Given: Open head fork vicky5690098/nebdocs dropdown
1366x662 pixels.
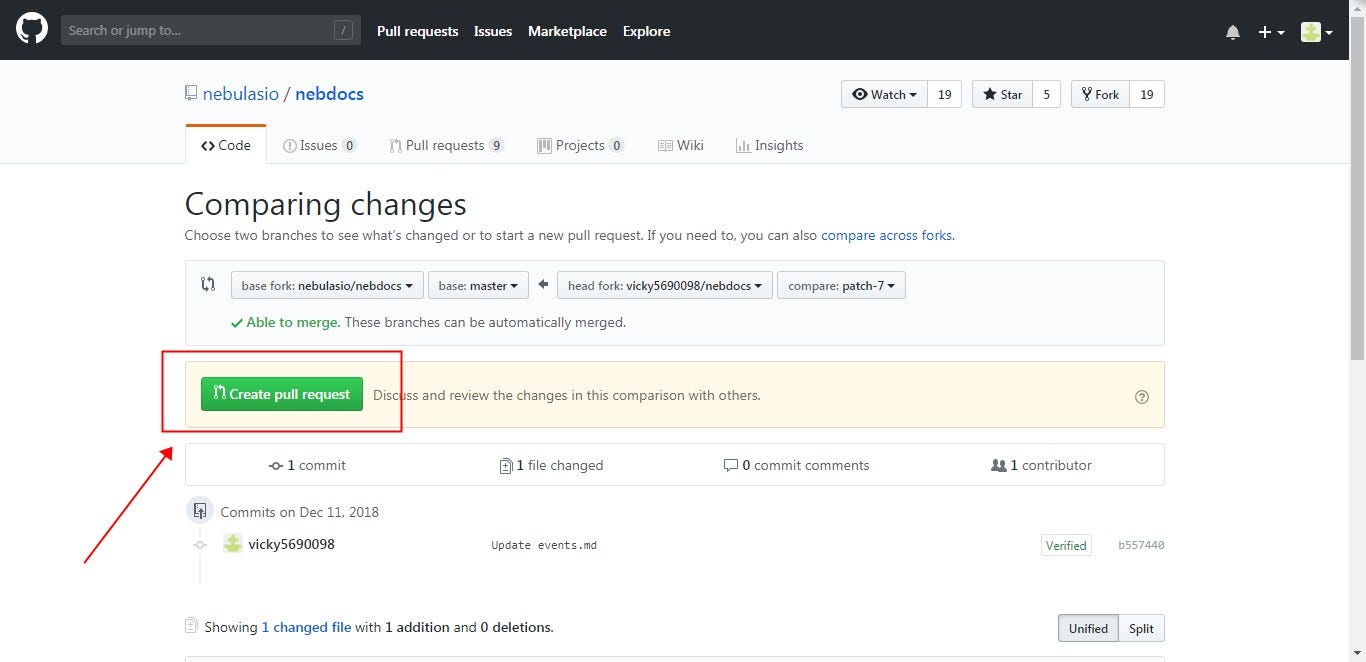Looking at the screenshot, I should click(665, 285).
